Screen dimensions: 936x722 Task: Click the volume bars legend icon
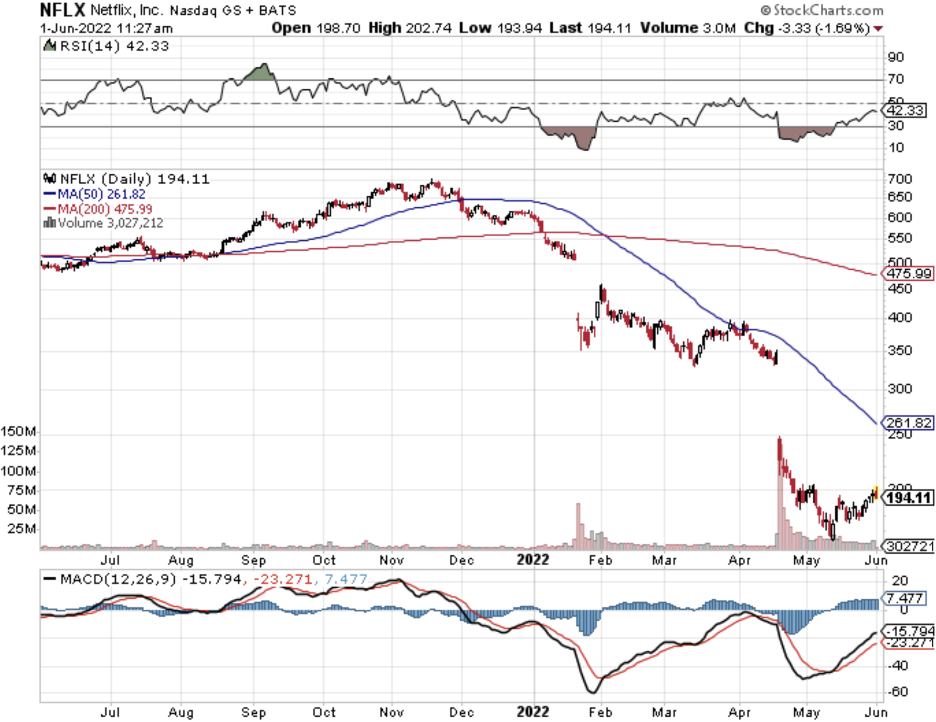click(50, 223)
